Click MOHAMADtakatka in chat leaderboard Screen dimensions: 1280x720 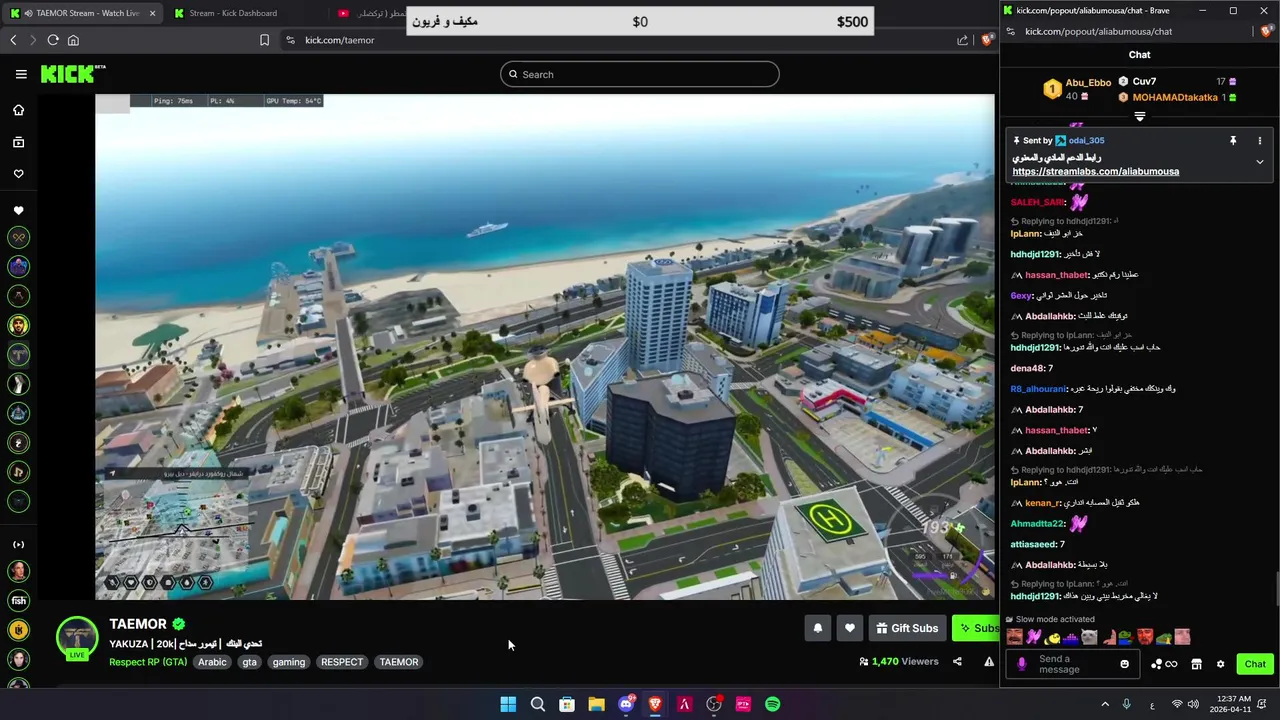(1175, 97)
